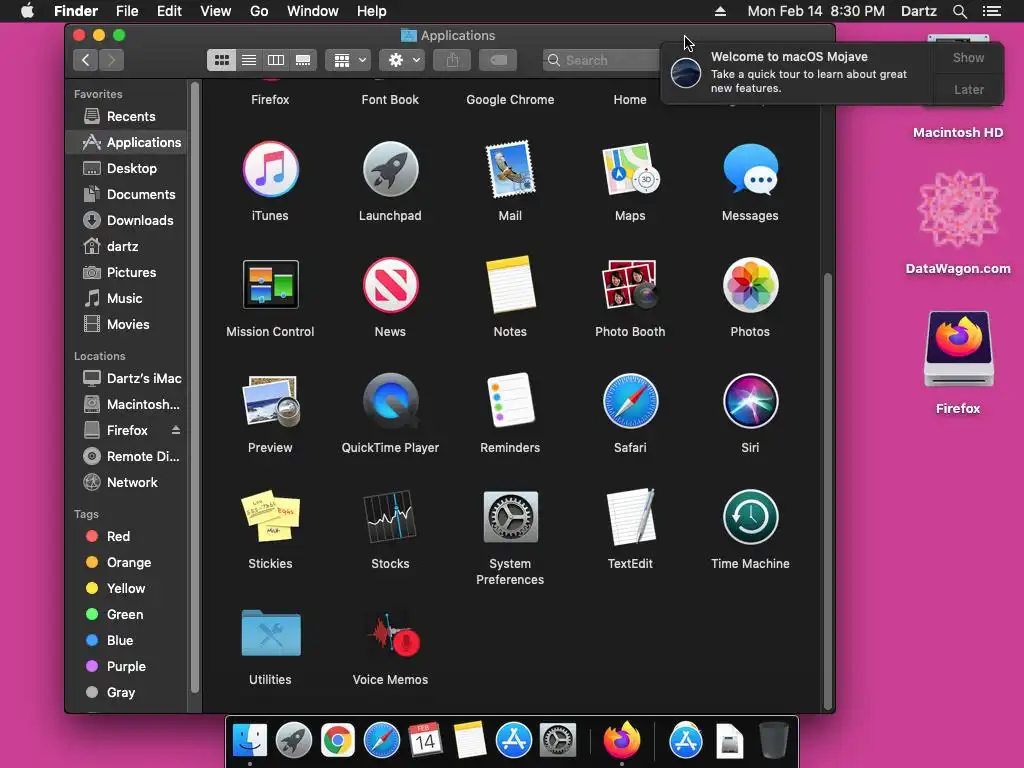Open the Help menu
The image size is (1024, 768).
[372, 11]
